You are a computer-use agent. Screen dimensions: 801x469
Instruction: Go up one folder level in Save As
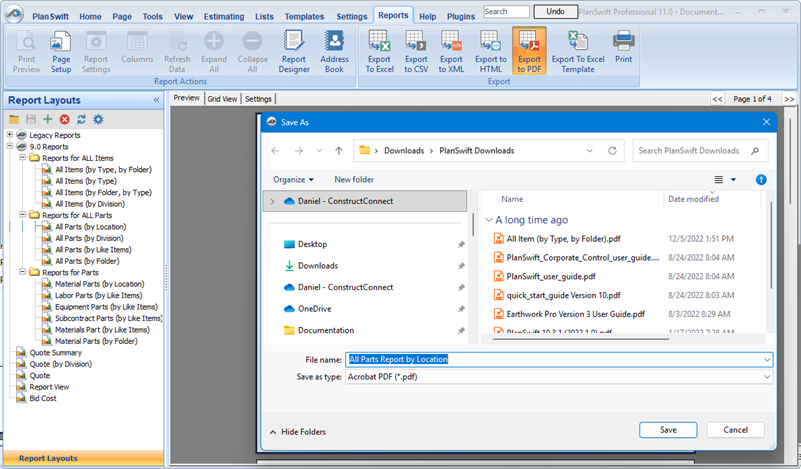[x=339, y=151]
